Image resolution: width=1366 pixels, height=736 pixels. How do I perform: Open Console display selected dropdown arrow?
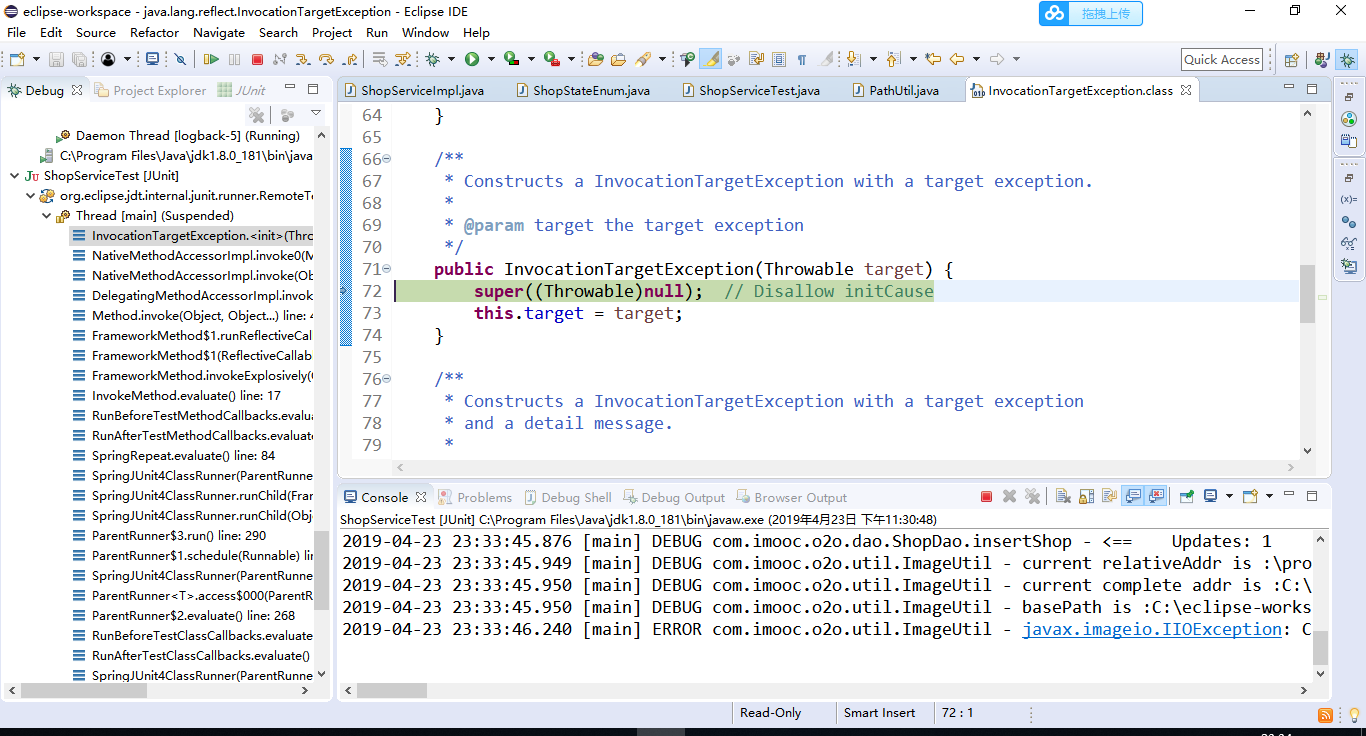tap(1229, 496)
